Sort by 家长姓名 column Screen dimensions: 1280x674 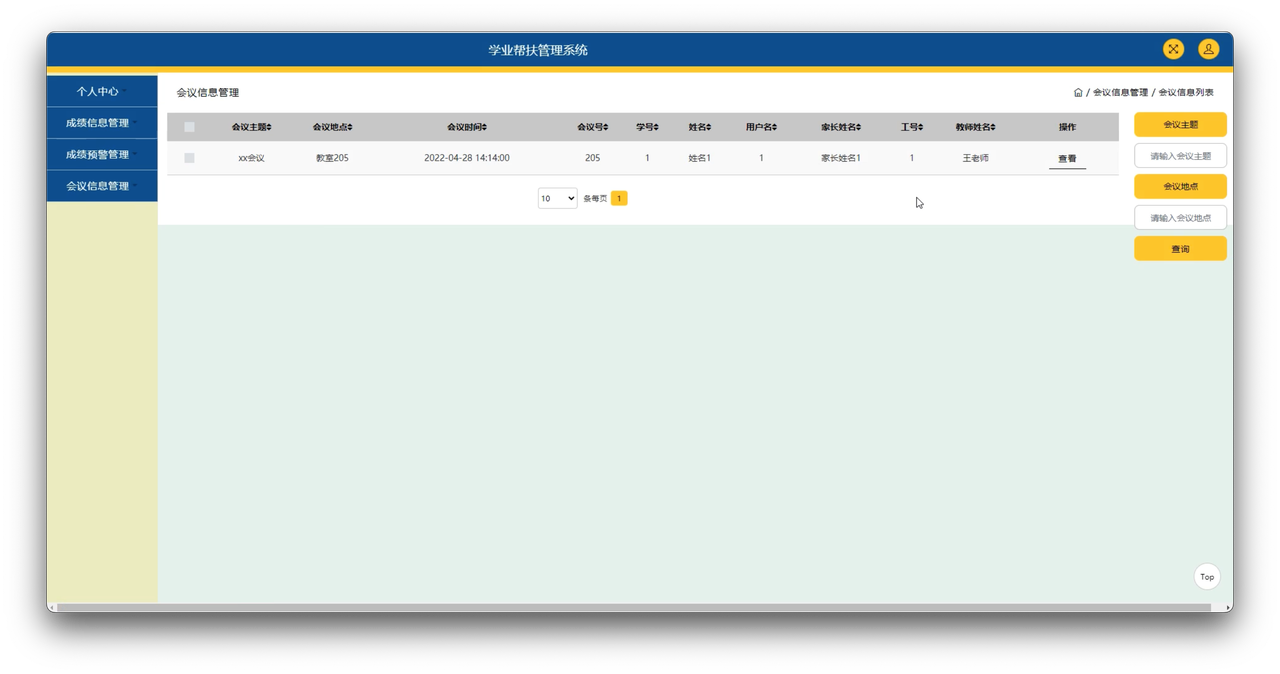841,127
